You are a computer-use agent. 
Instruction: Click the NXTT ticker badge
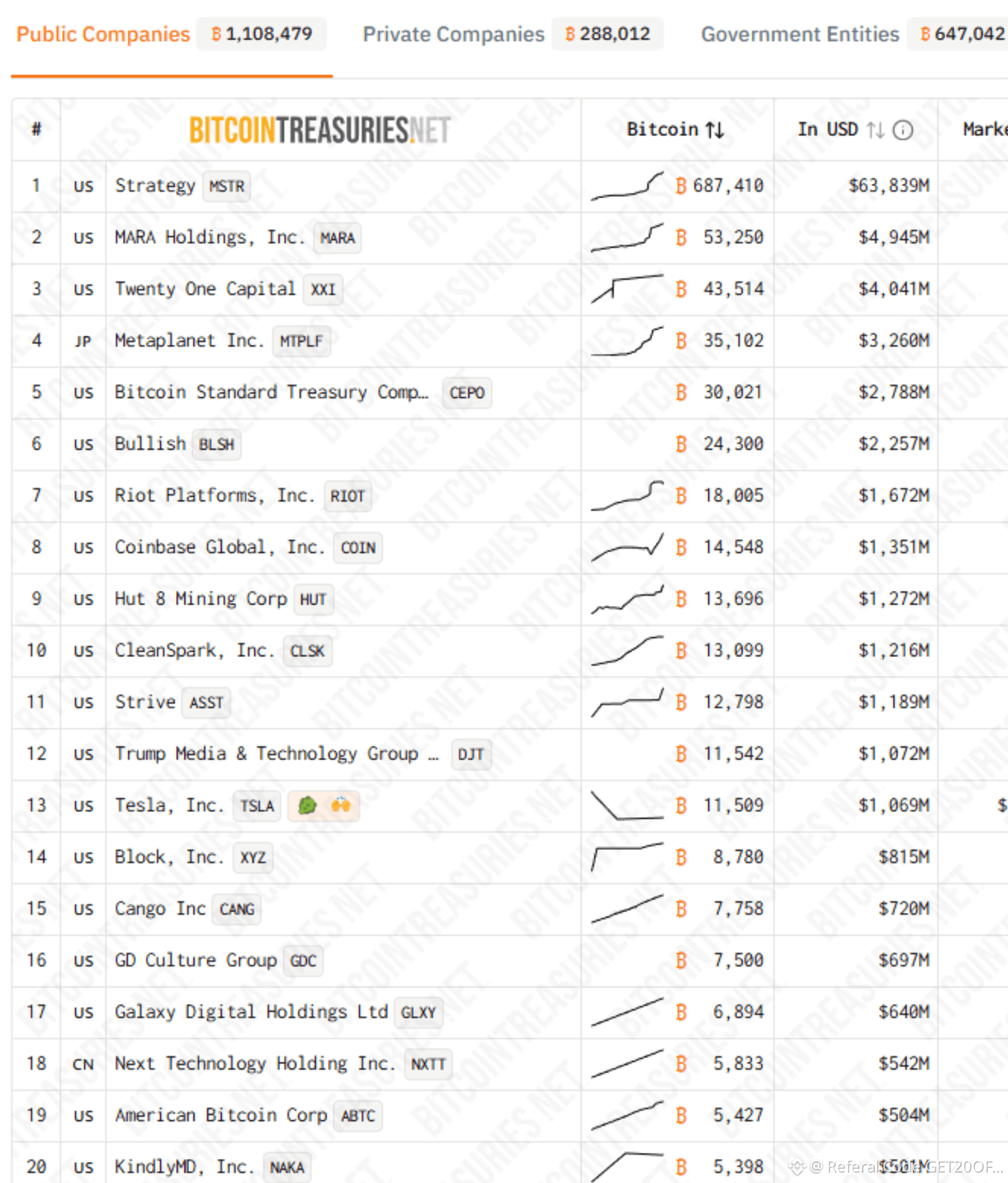tap(428, 1065)
